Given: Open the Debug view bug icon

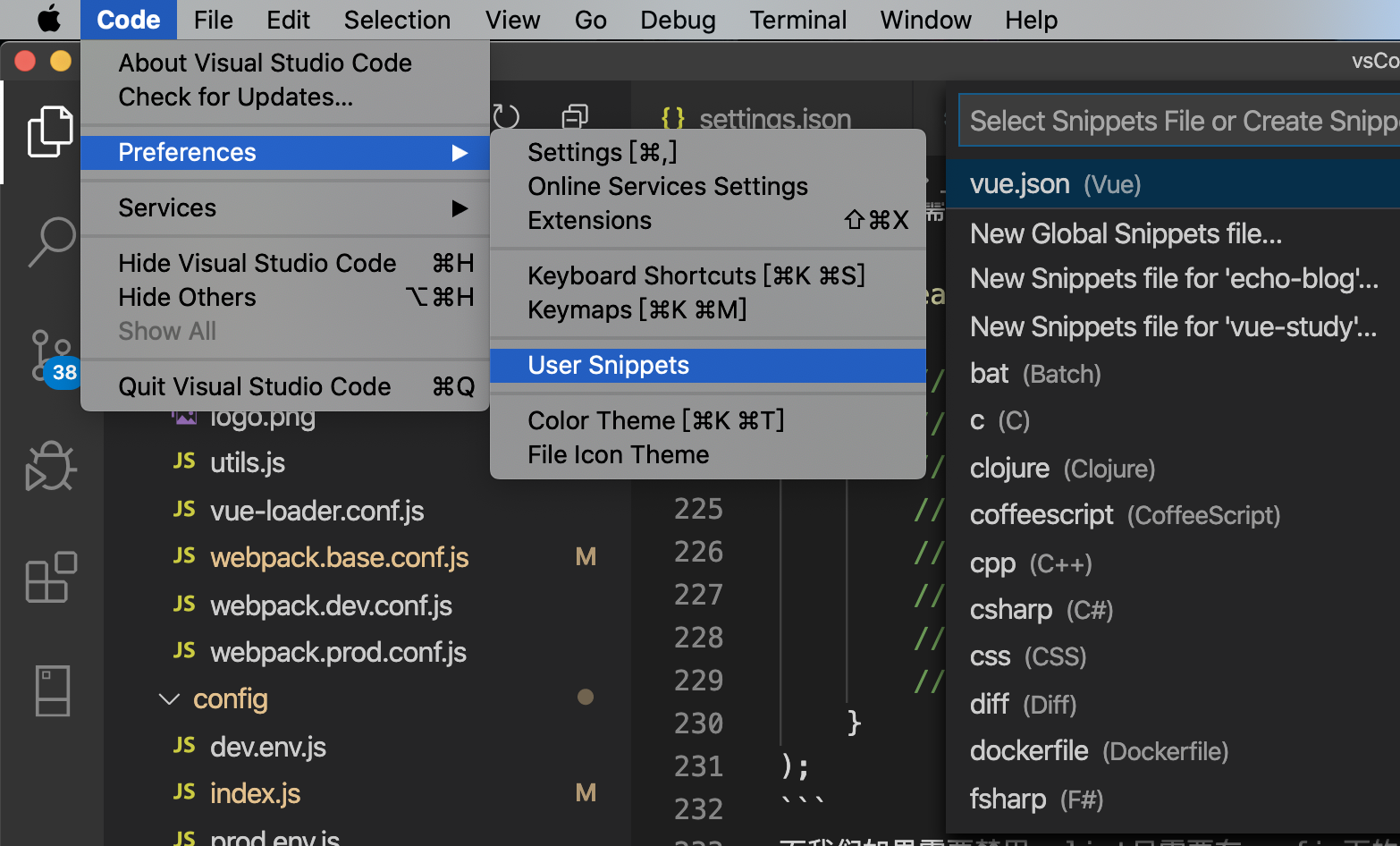Looking at the screenshot, I should (51, 466).
